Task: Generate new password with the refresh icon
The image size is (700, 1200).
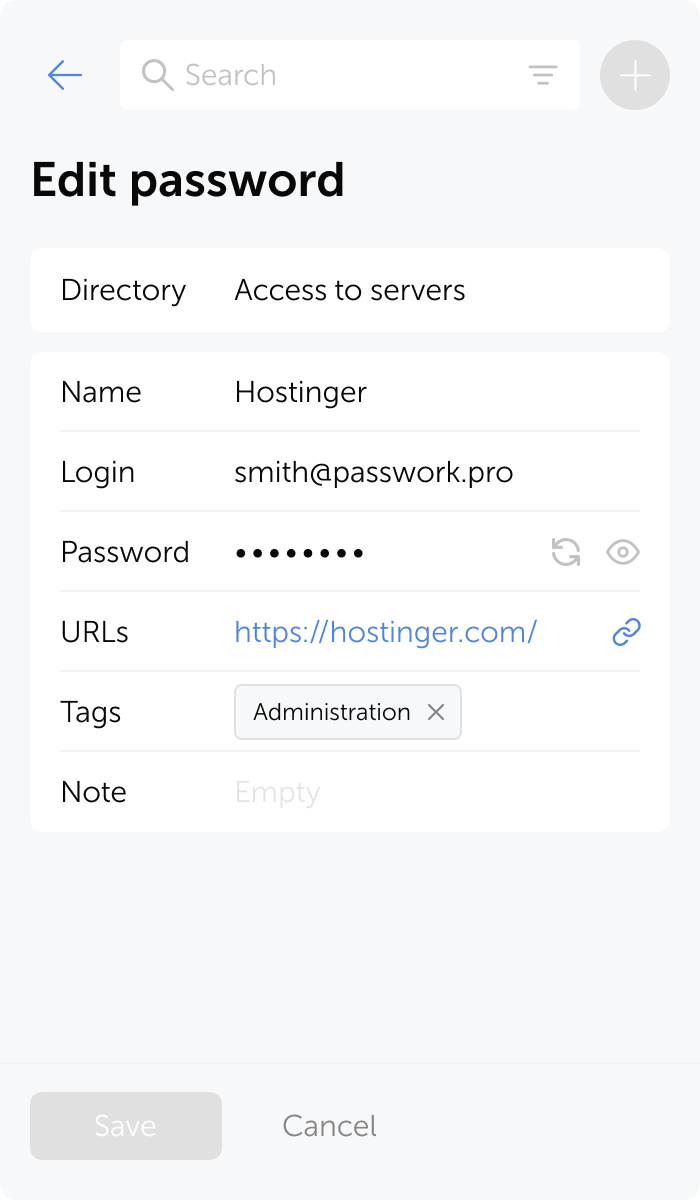Action: click(x=566, y=552)
